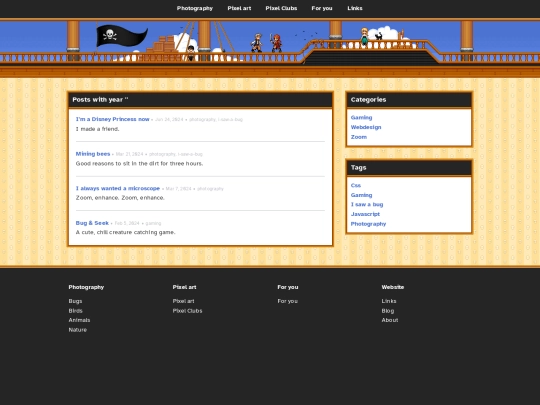The image size is (540, 405).
Task: Filter by the Gaming tag
Action: 361,195
